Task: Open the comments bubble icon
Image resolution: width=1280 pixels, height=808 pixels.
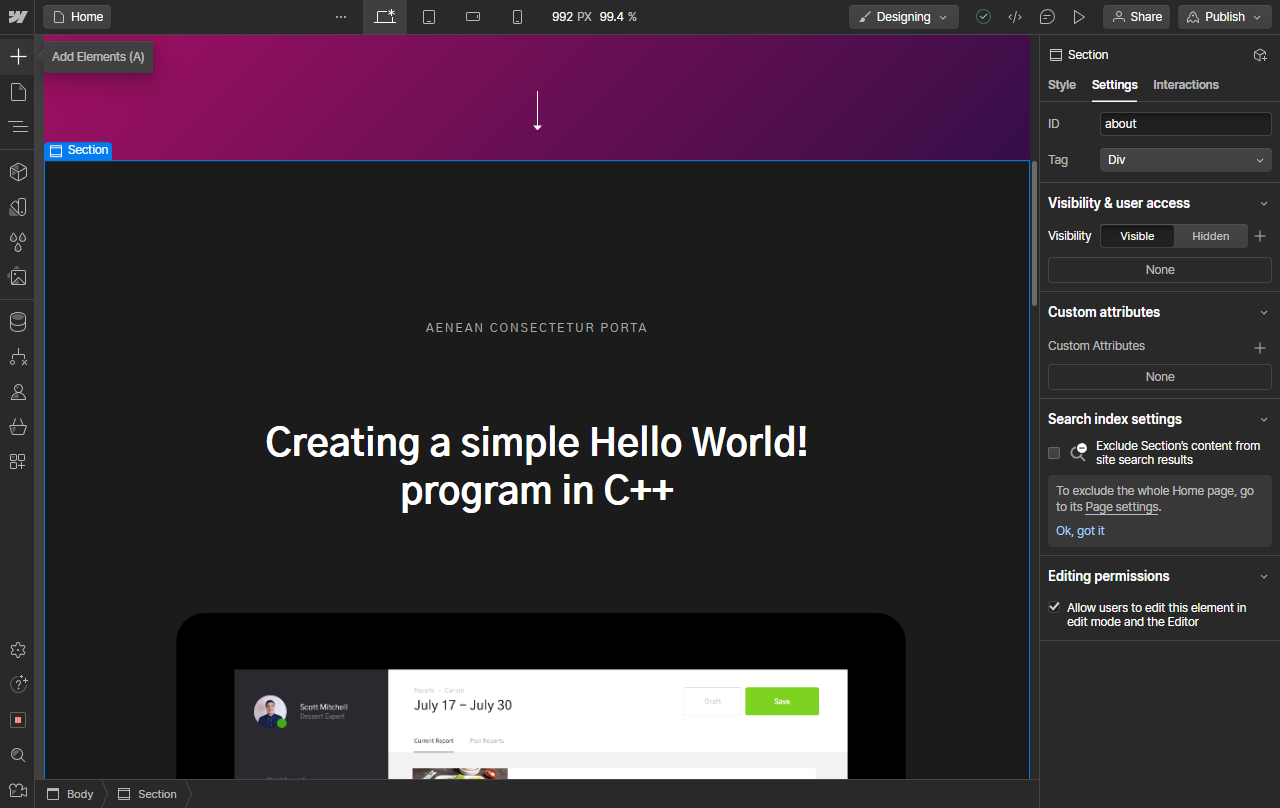Action: 1047,17
